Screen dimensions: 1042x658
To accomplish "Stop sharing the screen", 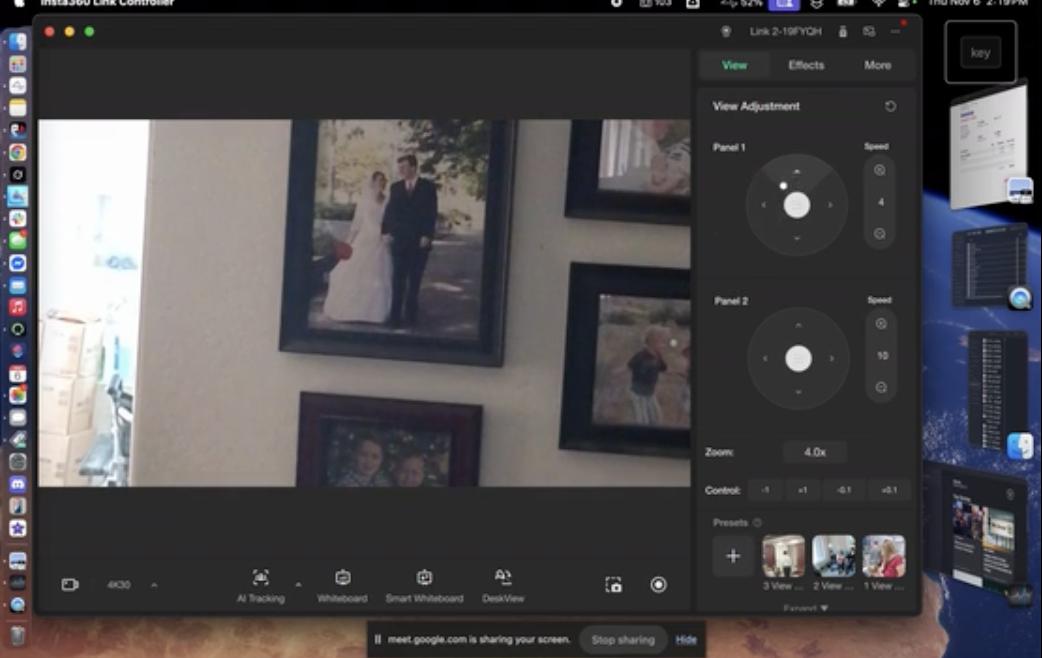I will click(x=623, y=640).
